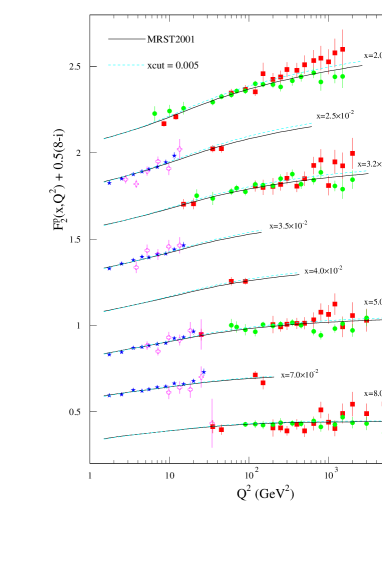This screenshot has width=382, height=561.
Task: Click the solid line sample beside MRST2001
Action: coord(127,39)
